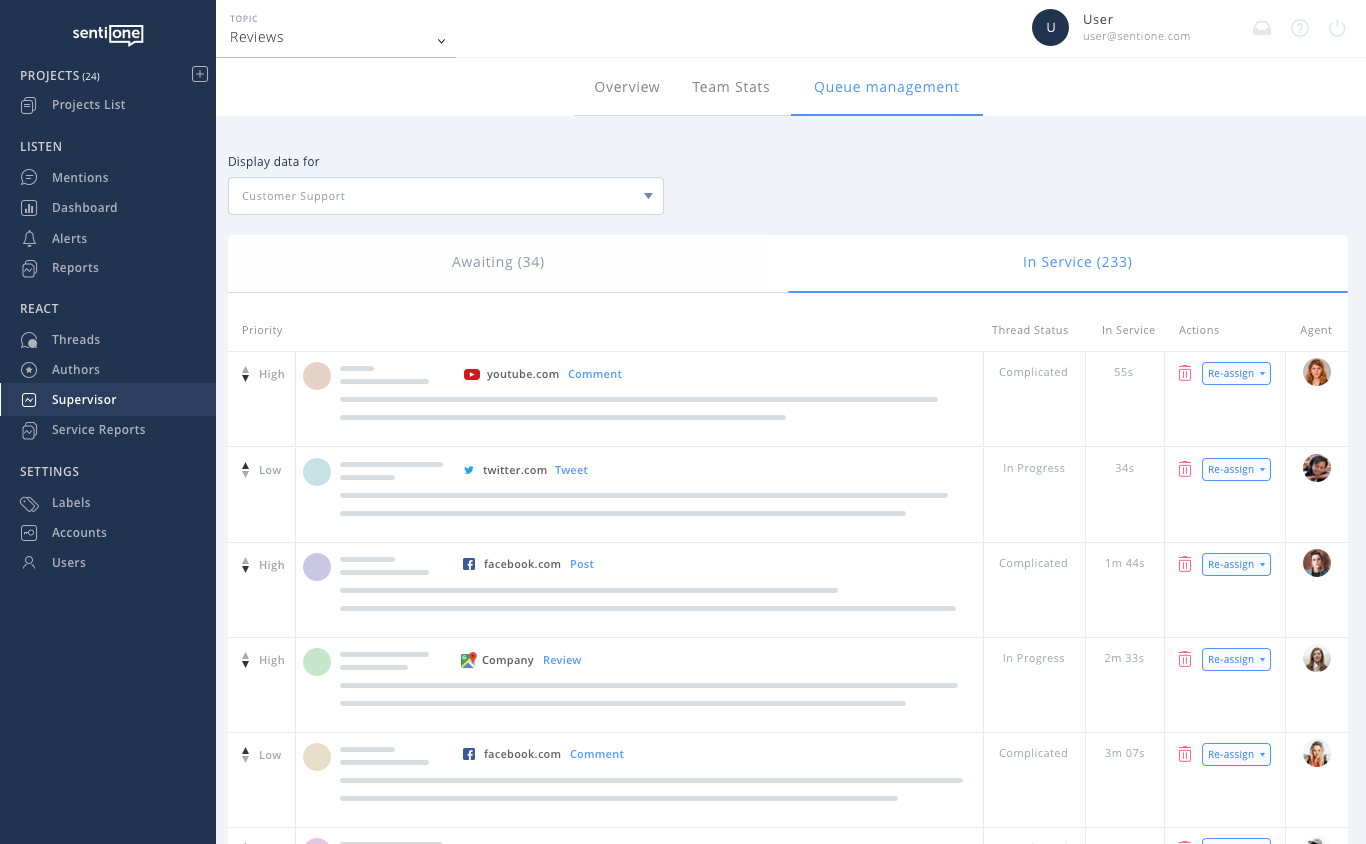
Task: Open Labels under Settings
Action: [71, 502]
